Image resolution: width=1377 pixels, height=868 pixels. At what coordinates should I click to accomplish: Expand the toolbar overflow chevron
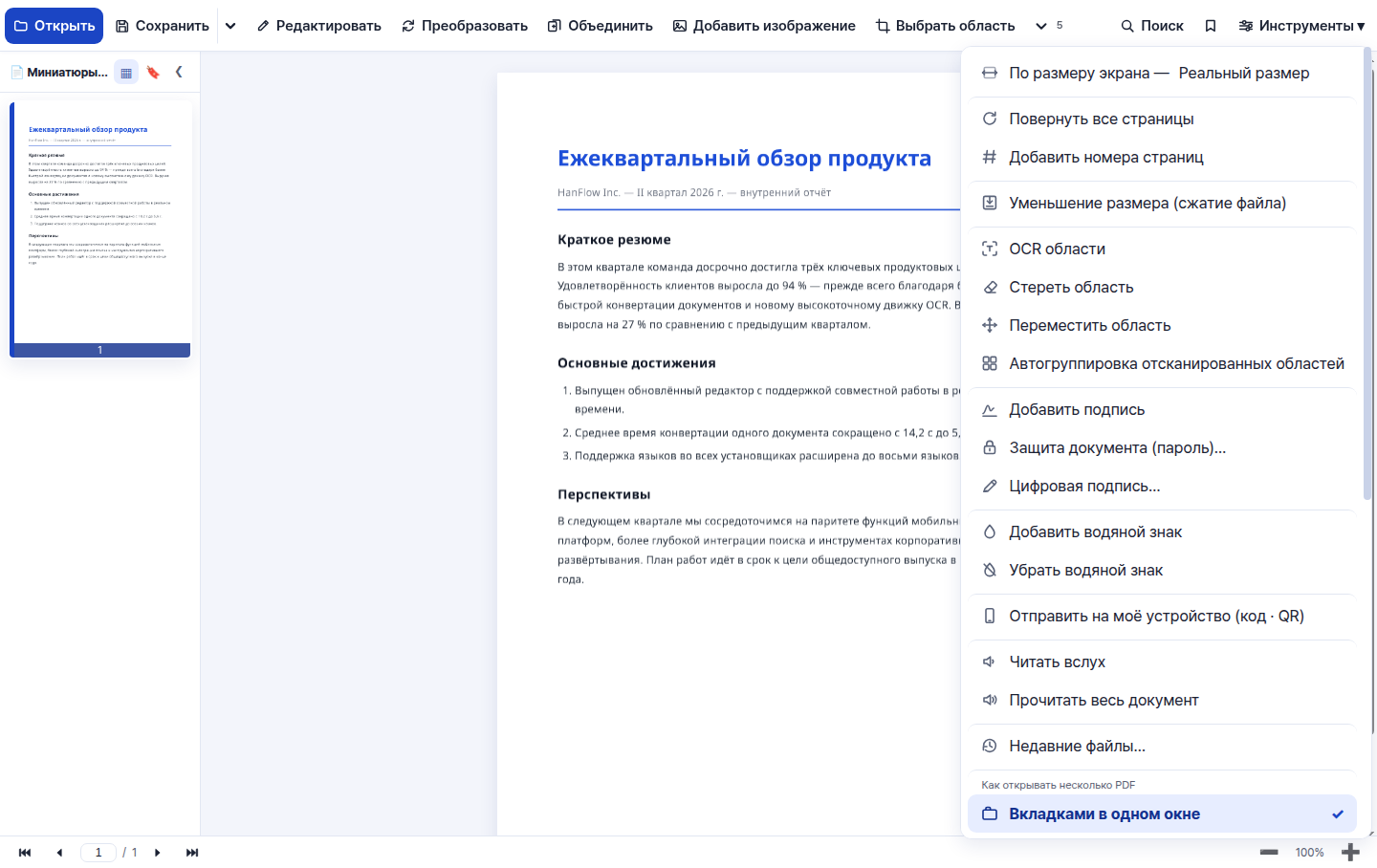coord(1041,26)
